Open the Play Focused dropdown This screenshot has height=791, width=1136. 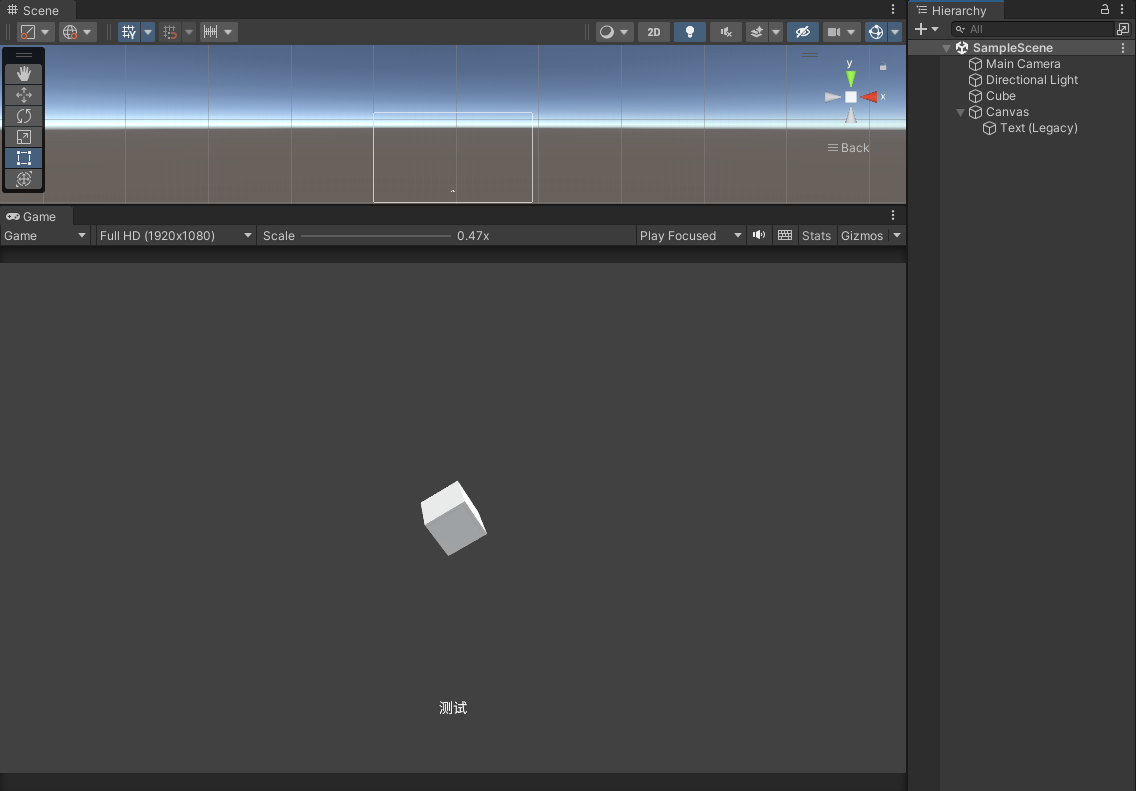point(690,236)
